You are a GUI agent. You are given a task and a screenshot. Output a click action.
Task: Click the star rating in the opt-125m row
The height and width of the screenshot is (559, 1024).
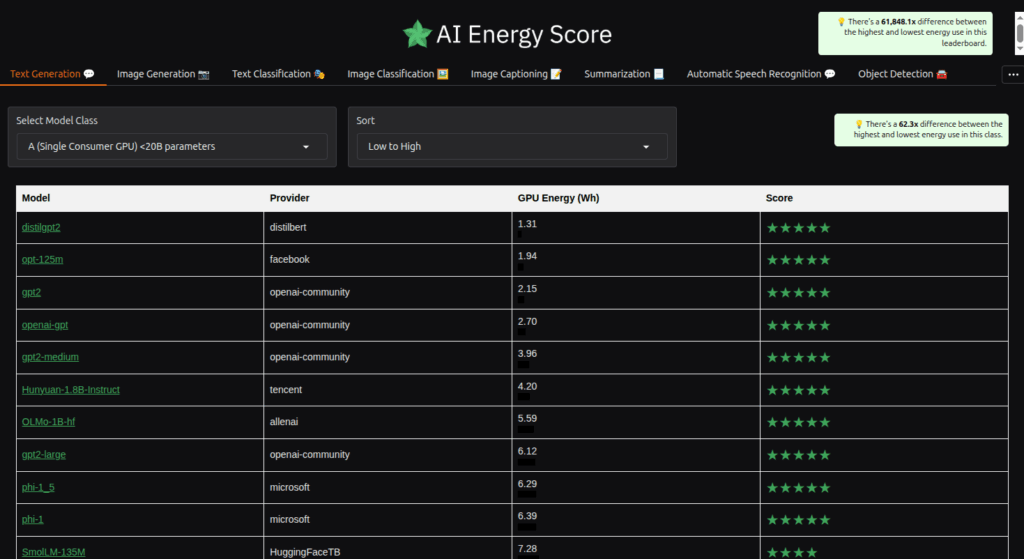(x=798, y=260)
